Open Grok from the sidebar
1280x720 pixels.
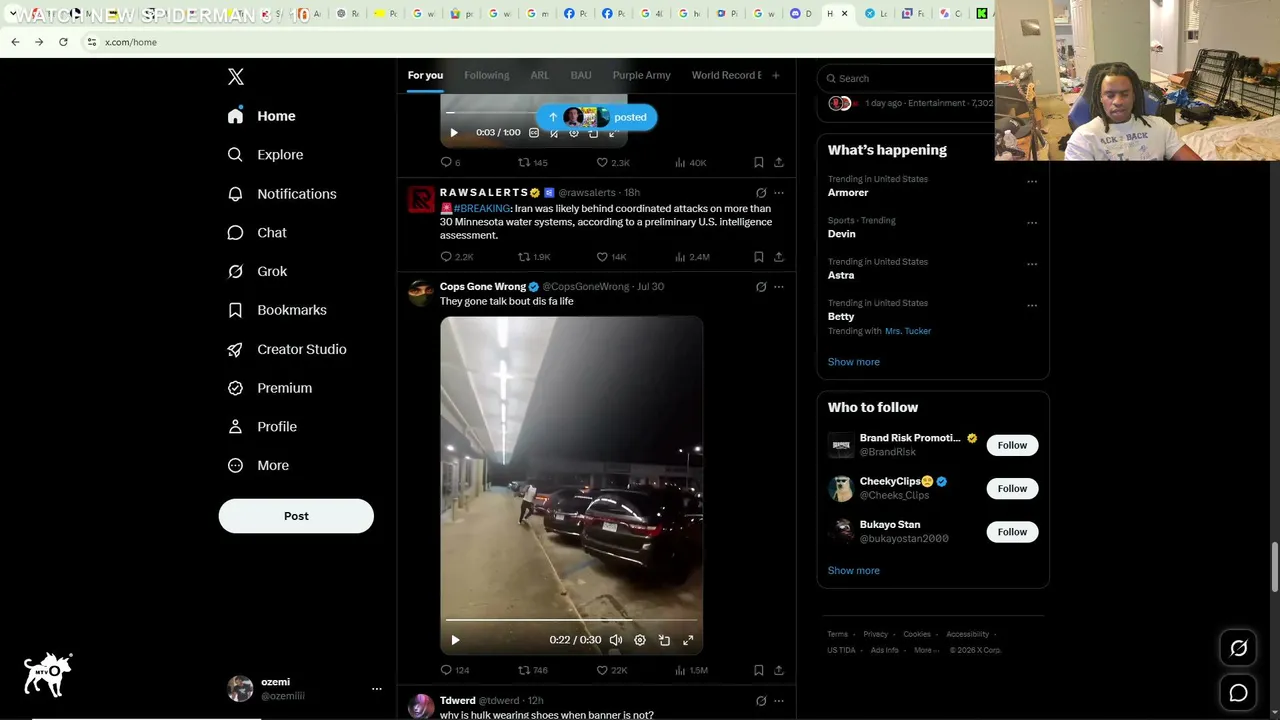click(257, 272)
